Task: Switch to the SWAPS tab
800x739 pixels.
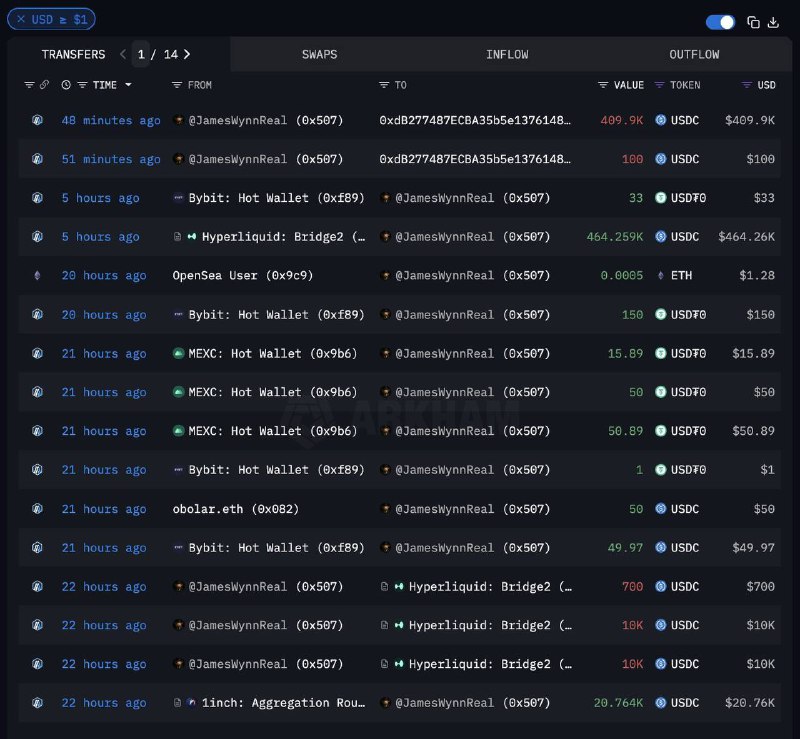Action: click(x=319, y=54)
